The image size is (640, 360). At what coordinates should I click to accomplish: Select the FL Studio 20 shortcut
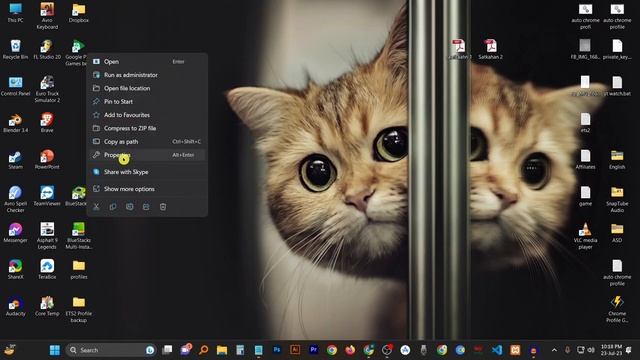pyautogui.click(x=47, y=49)
